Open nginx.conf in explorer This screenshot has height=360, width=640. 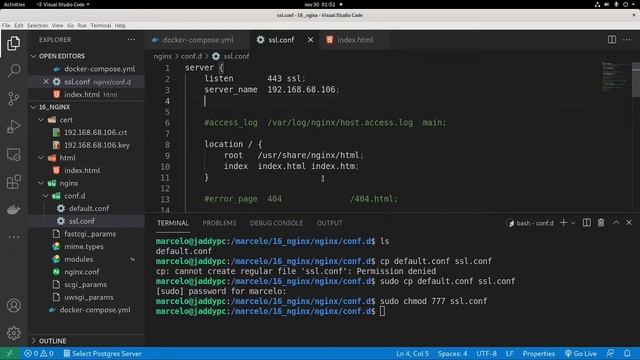point(87,272)
